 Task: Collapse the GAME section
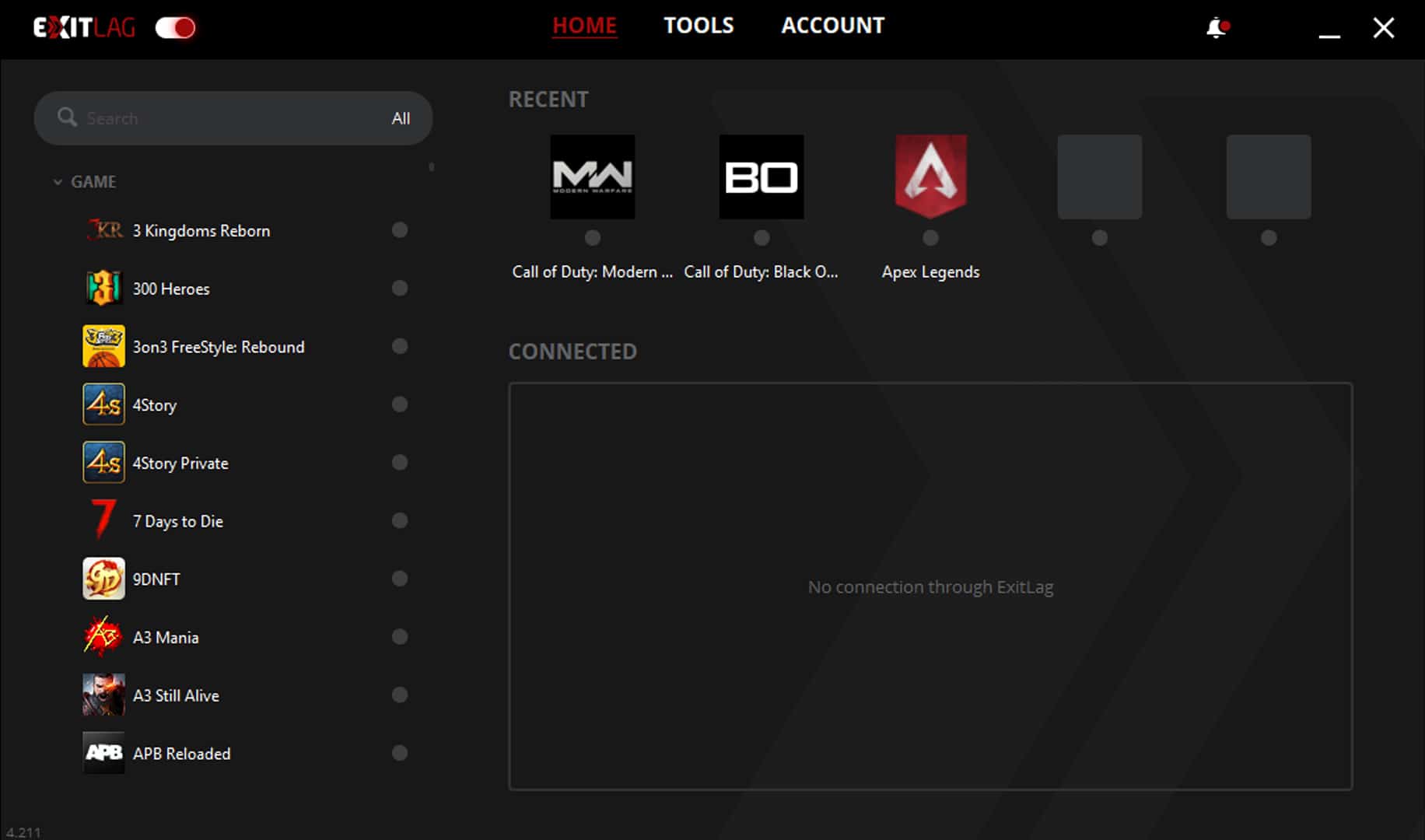click(x=57, y=180)
